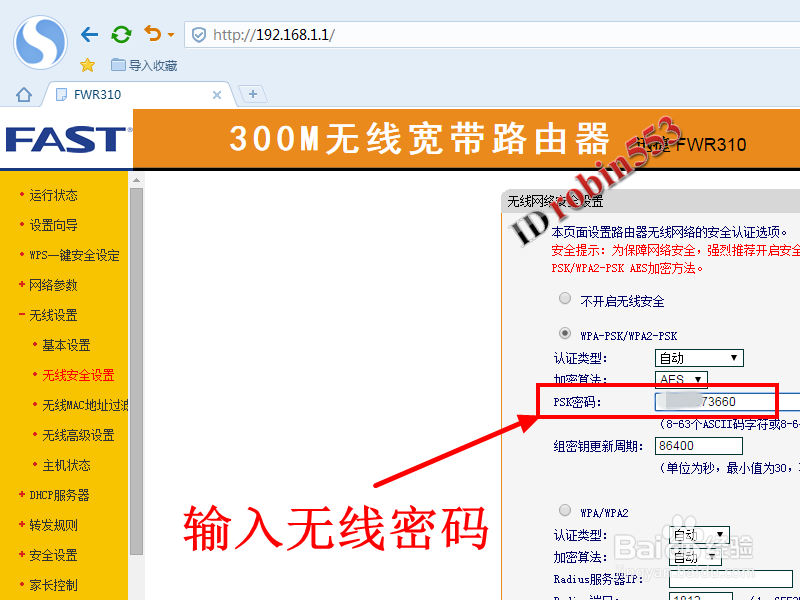800x600 pixels.
Task: Enable WPA-PSK/WPA2-PSK security mode
Action: pyautogui.click(x=563, y=333)
